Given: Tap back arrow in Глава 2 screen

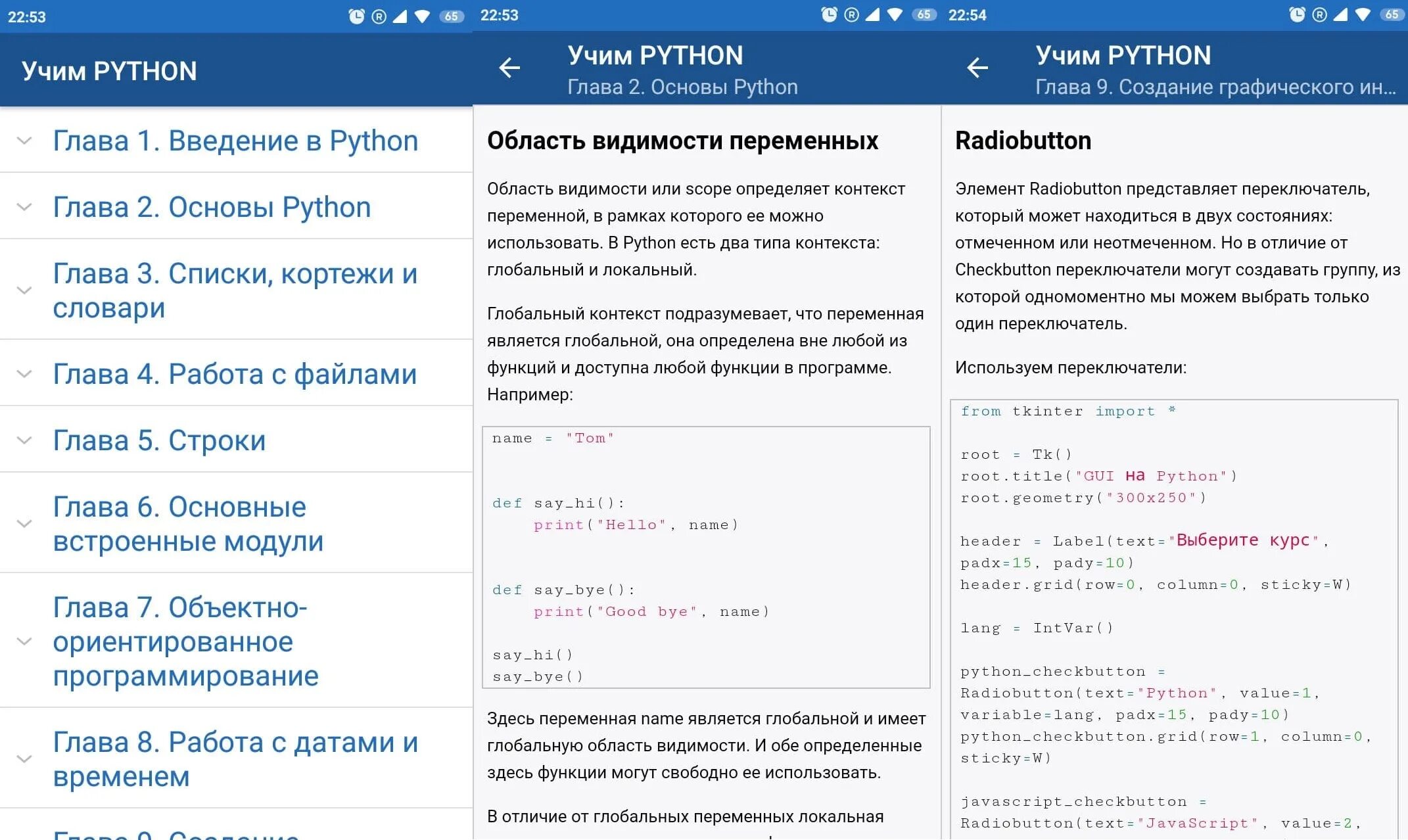Looking at the screenshot, I should tap(509, 68).
